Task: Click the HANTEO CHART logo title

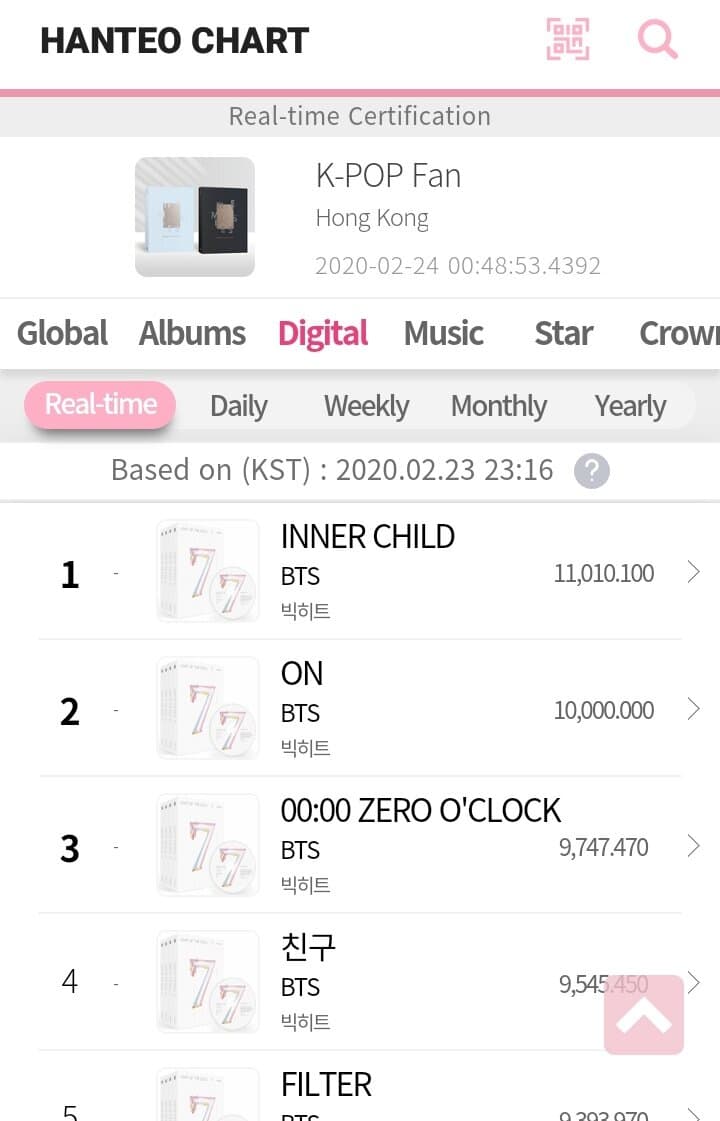Action: [174, 40]
